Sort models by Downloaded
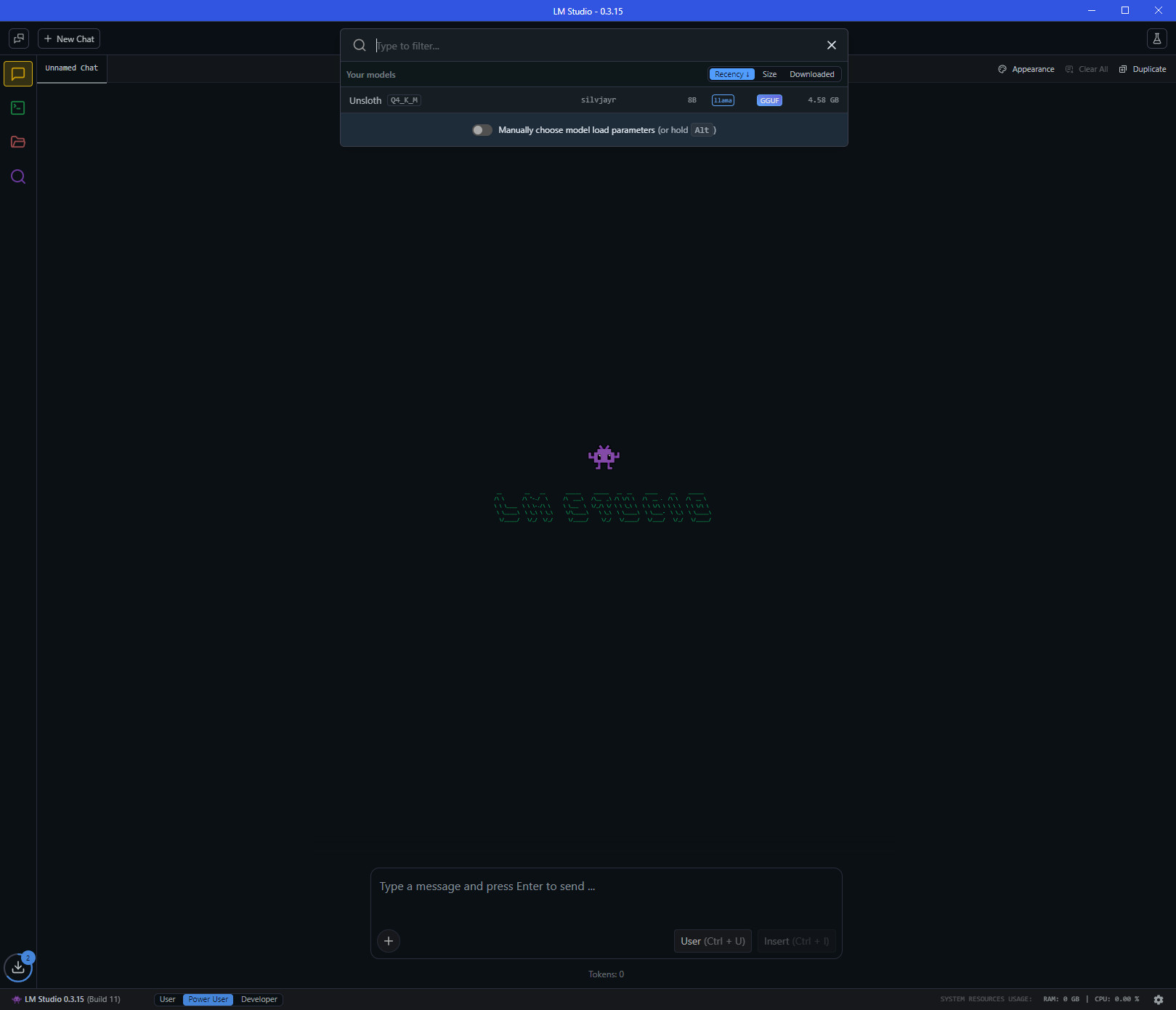The image size is (1176, 1010). point(811,74)
